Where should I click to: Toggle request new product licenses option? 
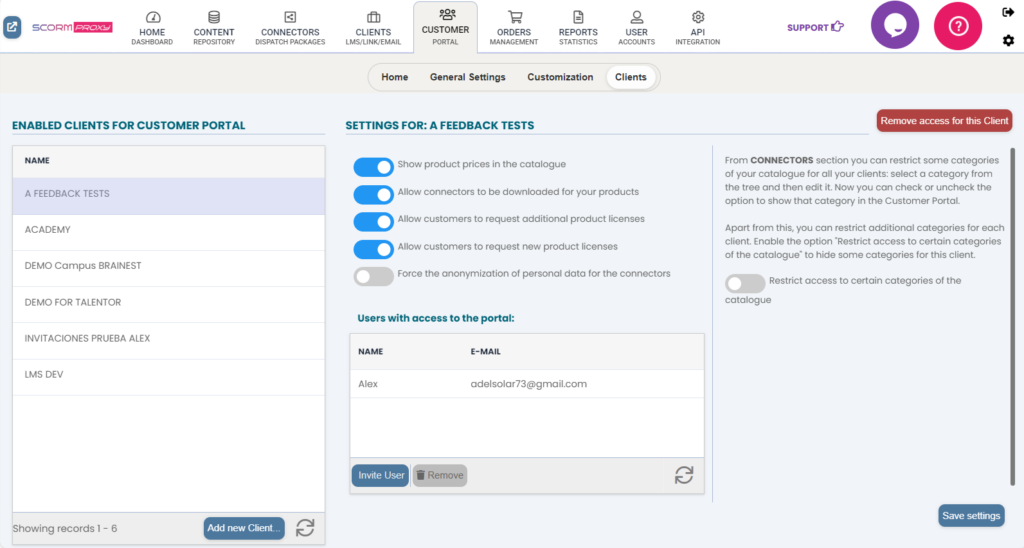[x=374, y=249]
